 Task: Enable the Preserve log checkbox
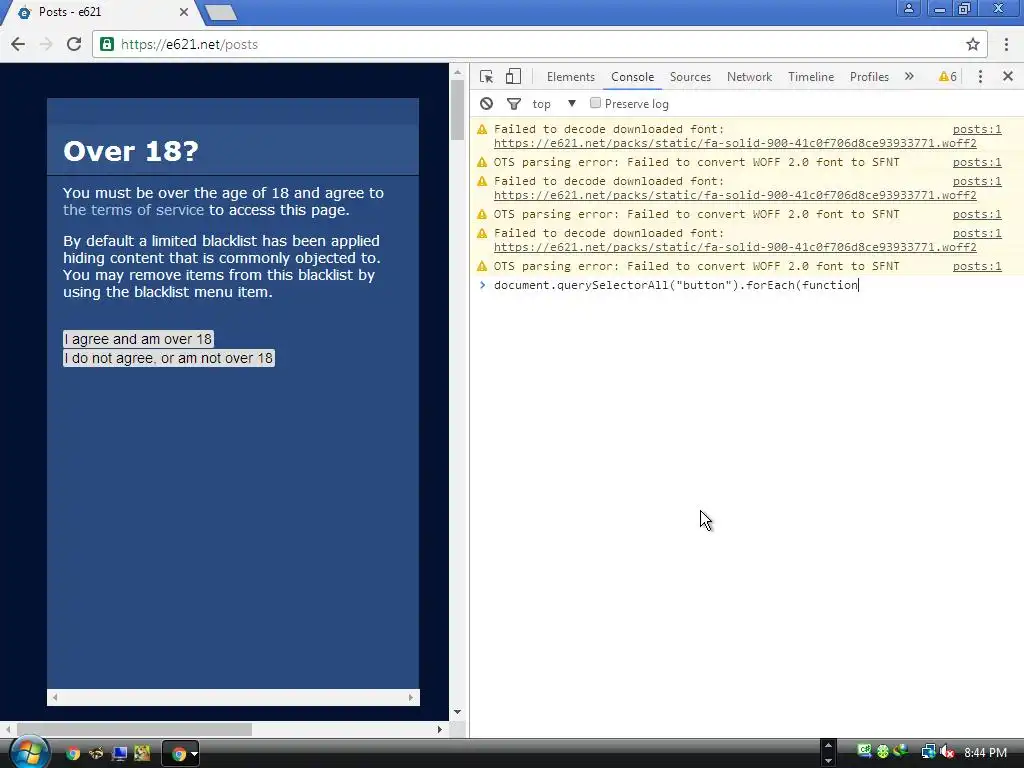pyautogui.click(x=595, y=103)
